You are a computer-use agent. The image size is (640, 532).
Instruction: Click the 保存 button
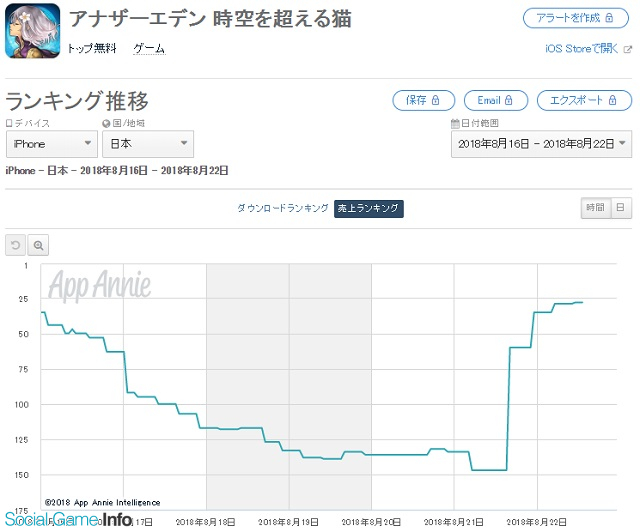point(424,100)
